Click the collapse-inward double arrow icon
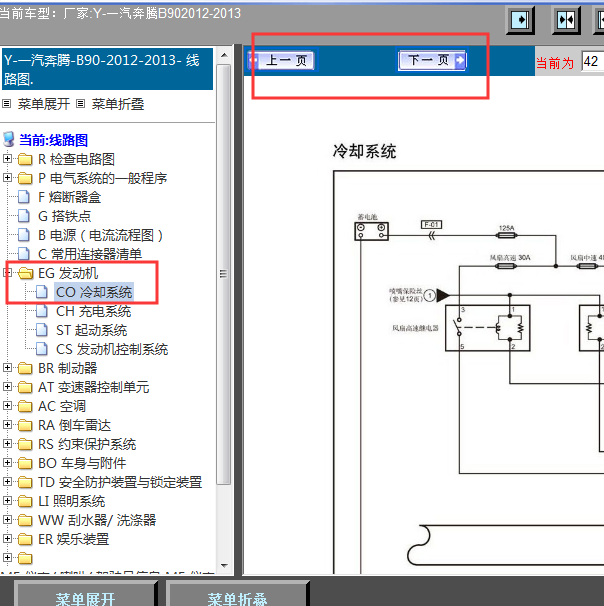Image resolution: width=604 pixels, height=606 pixels. coord(566,20)
